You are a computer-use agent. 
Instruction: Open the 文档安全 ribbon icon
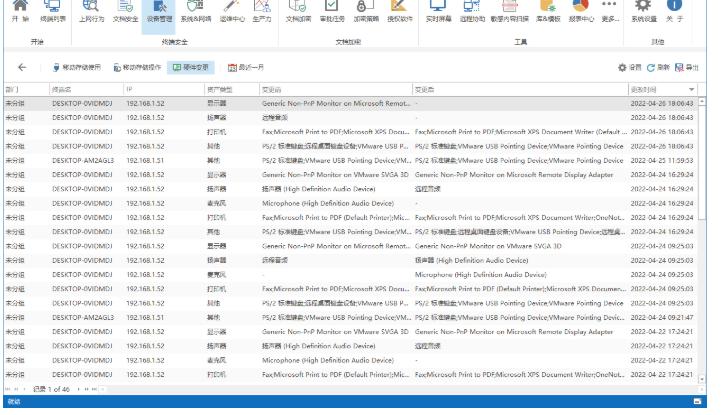(x=125, y=10)
